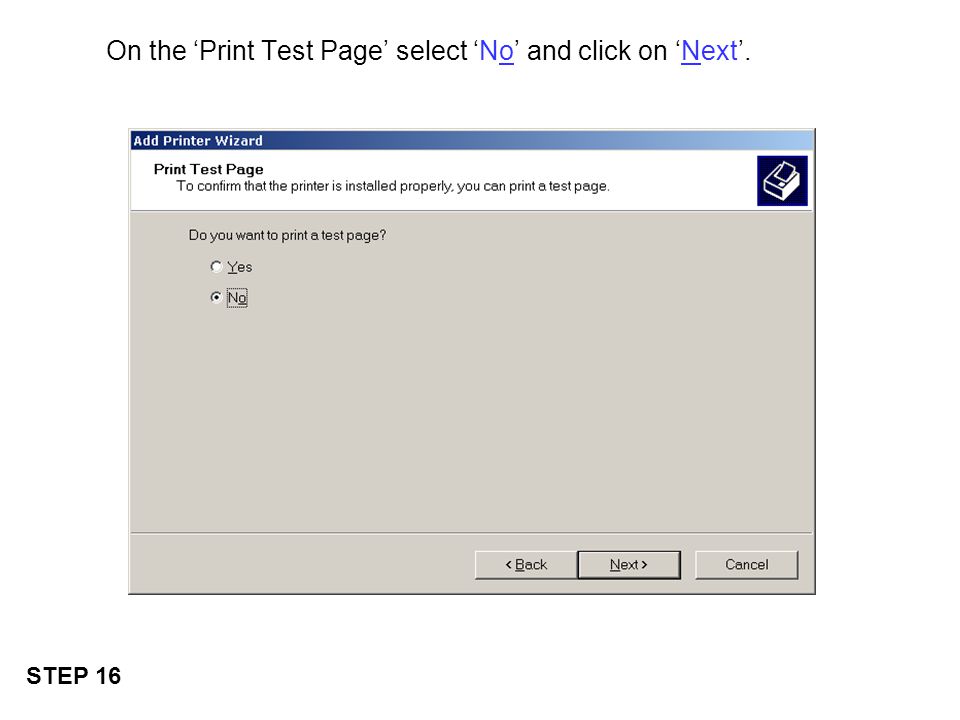This screenshot has width=960, height=720.
Task: Go to previous step with Back button
Action: pyautogui.click(x=525, y=564)
